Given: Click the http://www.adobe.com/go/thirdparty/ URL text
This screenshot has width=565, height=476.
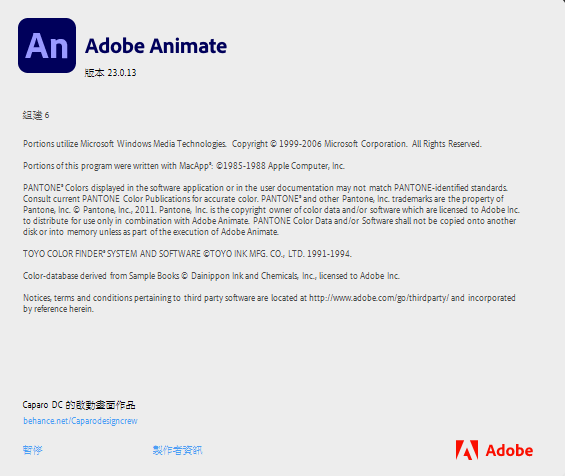Looking at the screenshot, I should click(x=379, y=298).
